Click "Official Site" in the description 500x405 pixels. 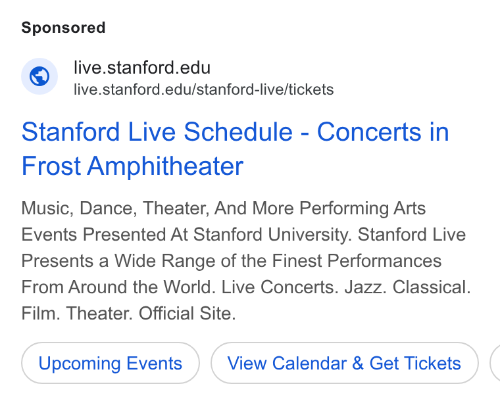pyautogui.click(x=187, y=313)
